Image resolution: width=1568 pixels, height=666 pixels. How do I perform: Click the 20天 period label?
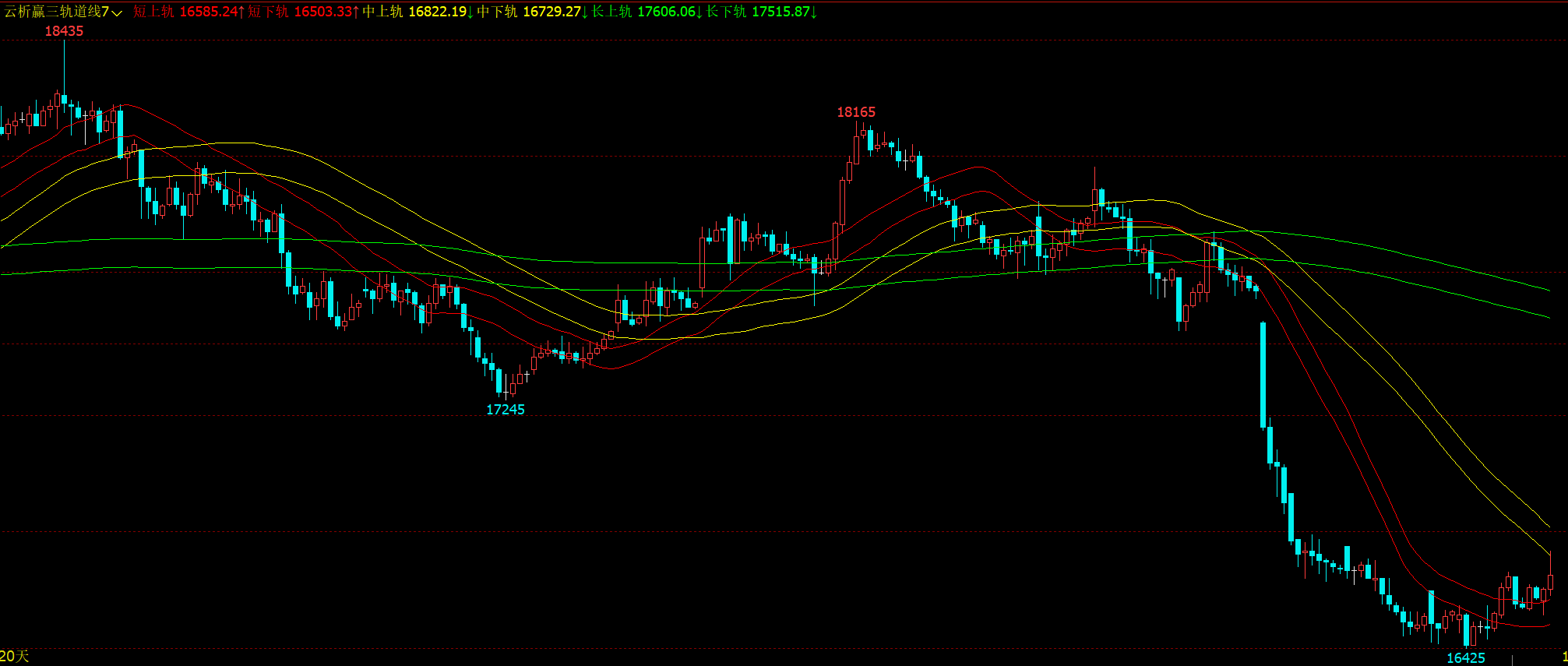point(15,657)
